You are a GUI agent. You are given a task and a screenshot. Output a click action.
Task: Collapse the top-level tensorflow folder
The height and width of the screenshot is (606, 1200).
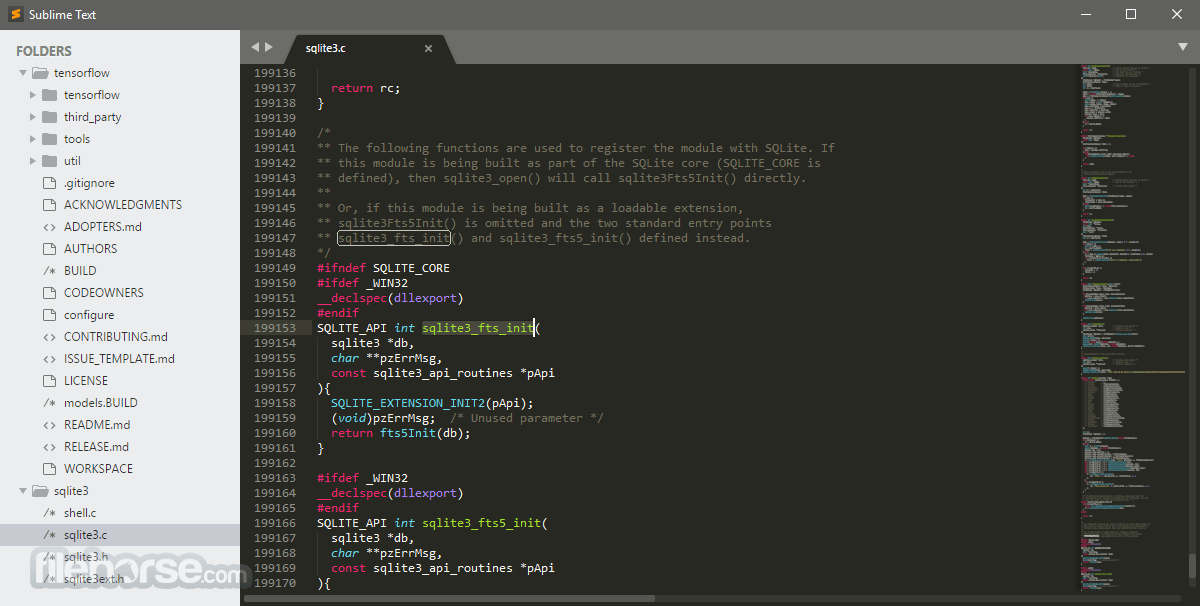click(23, 73)
